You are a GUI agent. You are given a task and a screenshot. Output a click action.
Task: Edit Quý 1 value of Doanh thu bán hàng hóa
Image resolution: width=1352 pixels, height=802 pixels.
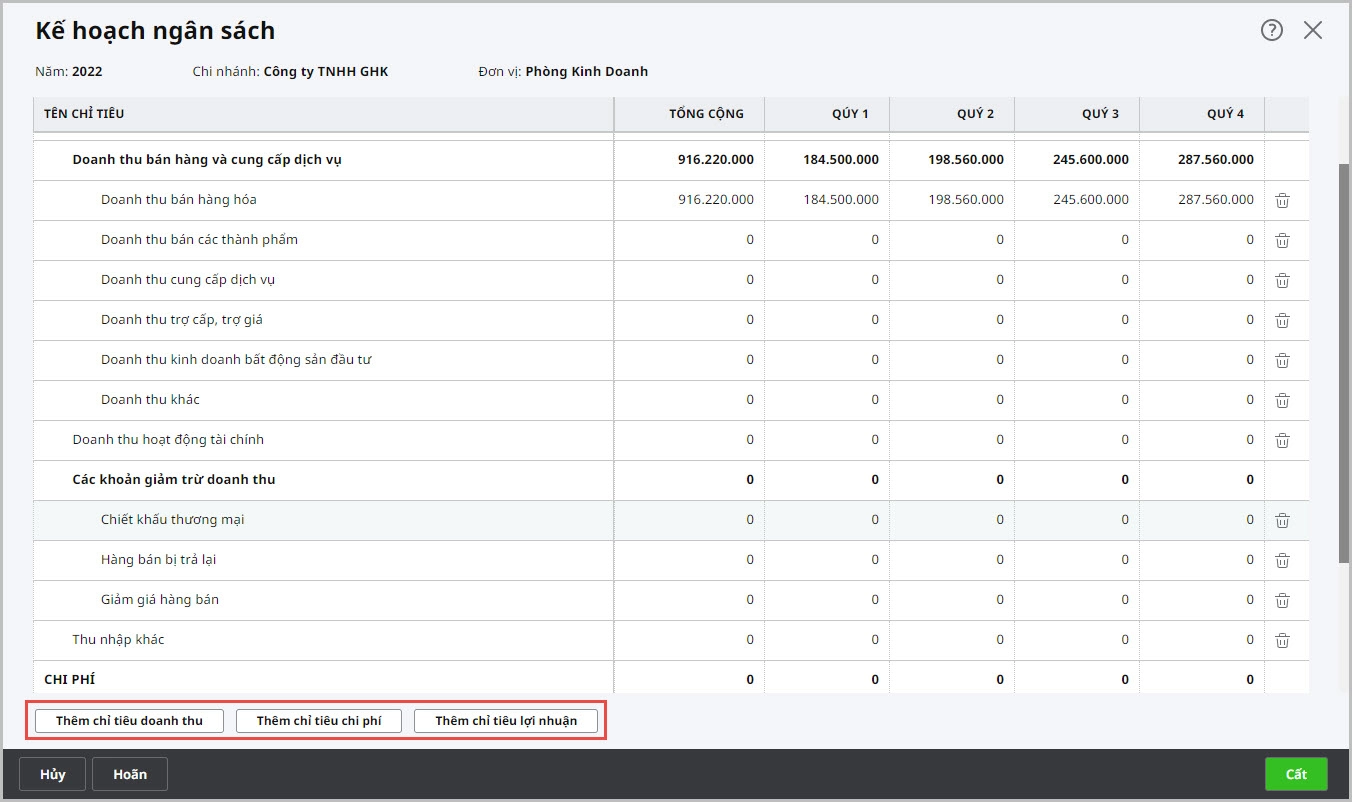click(x=827, y=200)
